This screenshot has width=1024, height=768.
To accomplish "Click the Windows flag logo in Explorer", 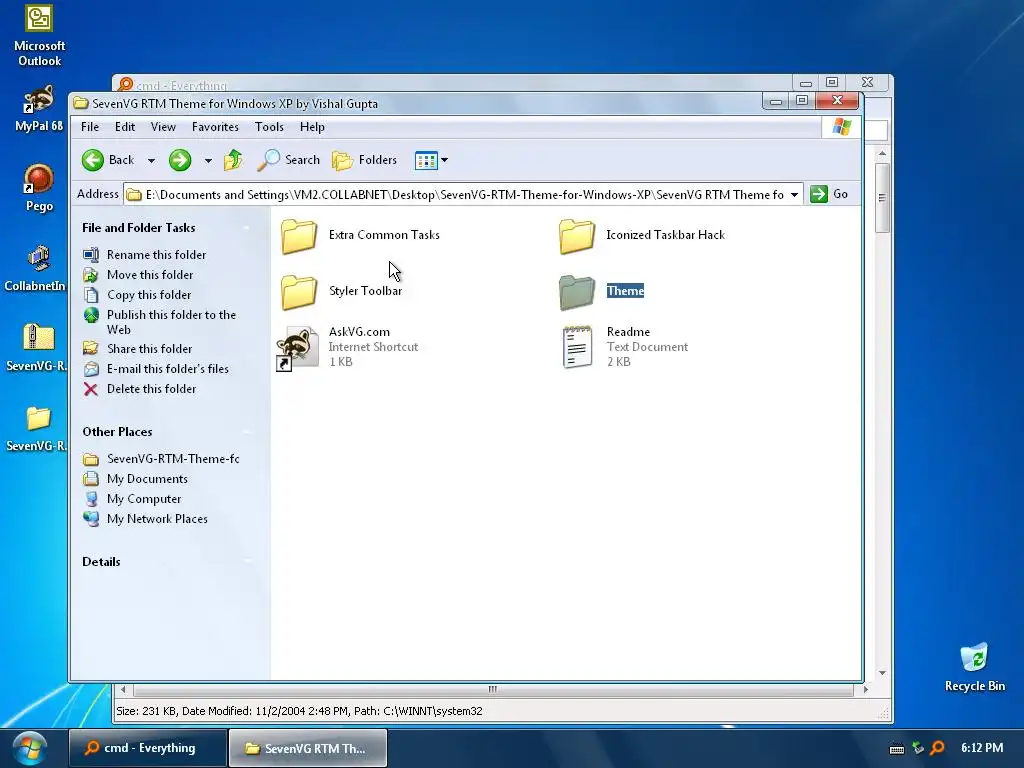I will [842, 127].
